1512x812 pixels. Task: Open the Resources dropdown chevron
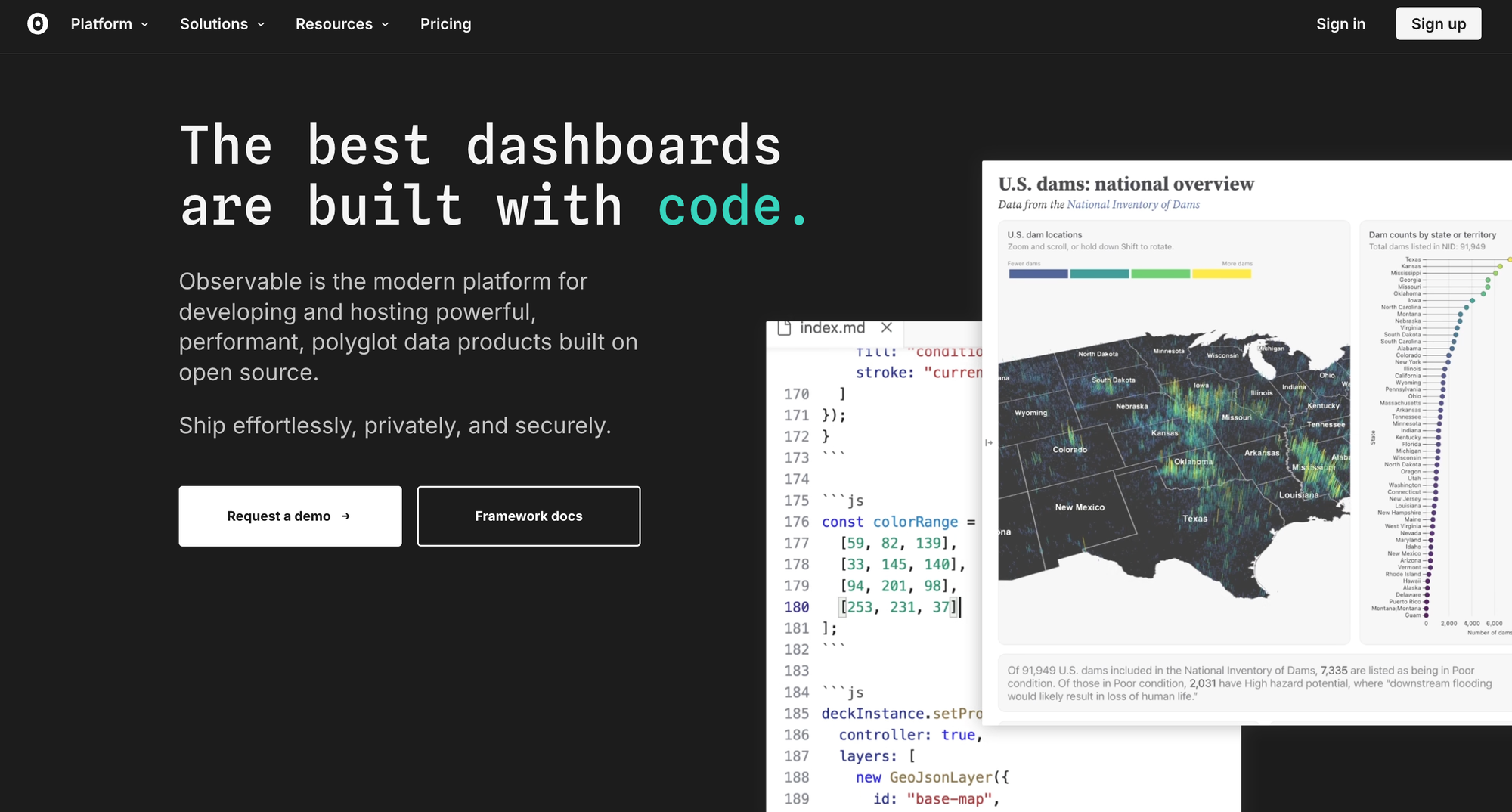pos(385,25)
